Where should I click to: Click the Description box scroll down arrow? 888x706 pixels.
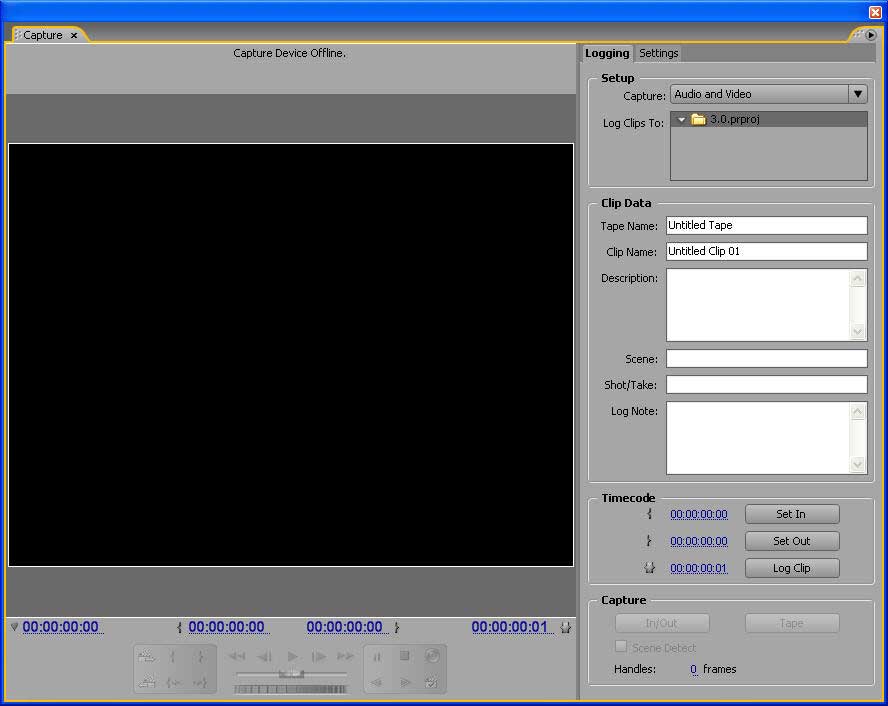click(x=858, y=331)
